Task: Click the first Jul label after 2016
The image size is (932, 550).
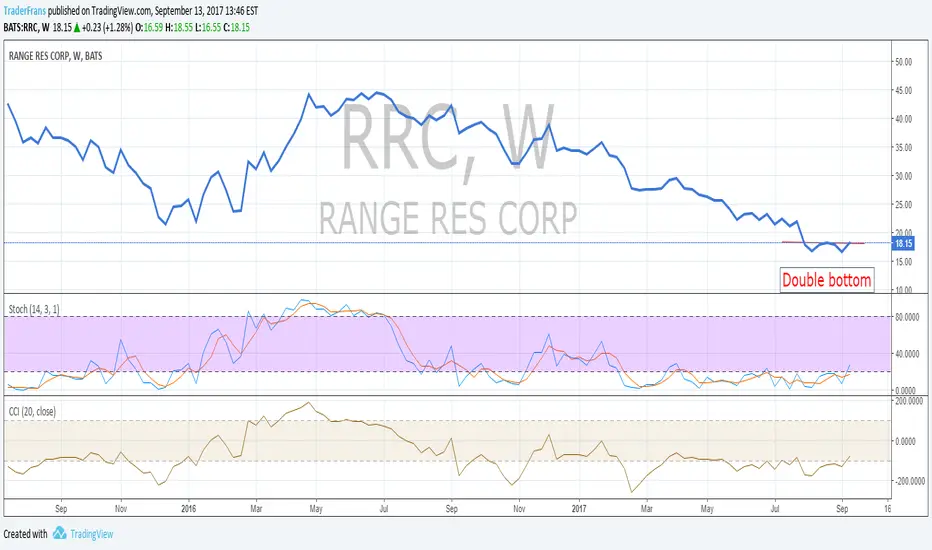Action: click(384, 509)
